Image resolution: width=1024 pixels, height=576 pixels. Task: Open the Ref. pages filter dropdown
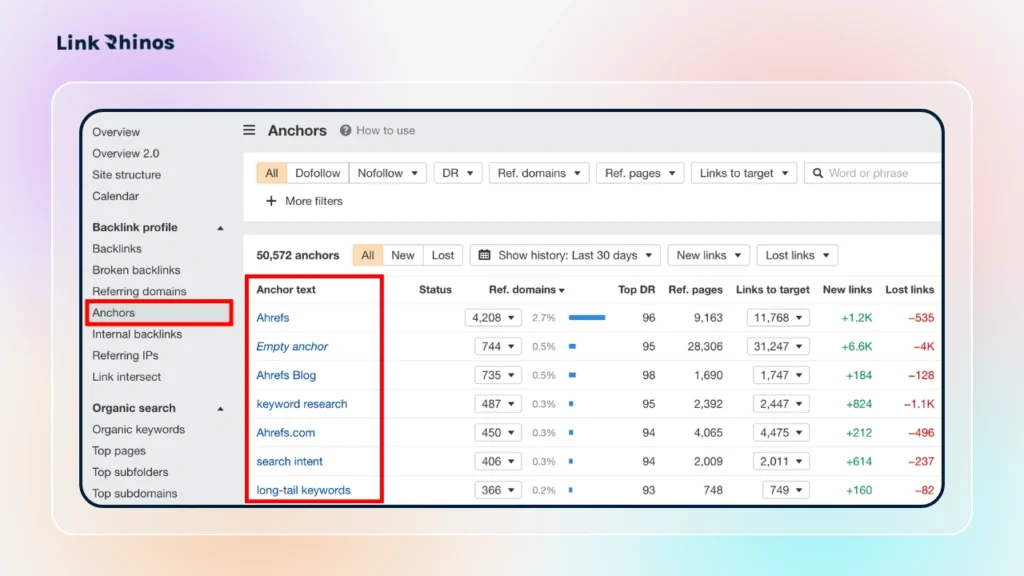tap(640, 173)
